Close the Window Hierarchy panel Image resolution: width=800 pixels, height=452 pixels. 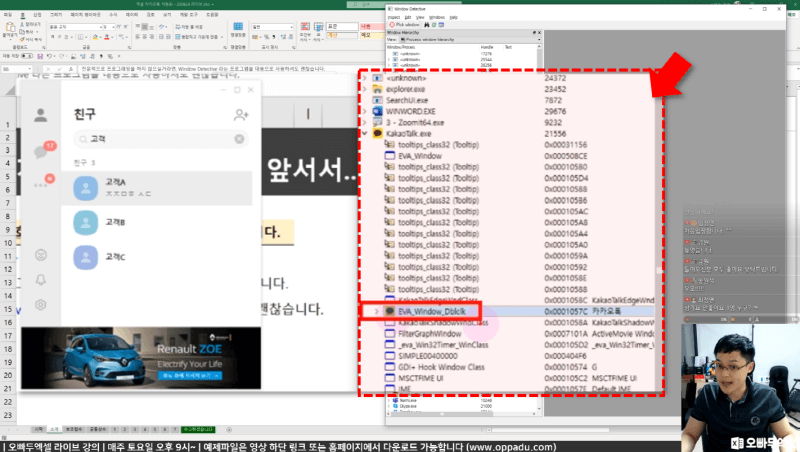coord(539,33)
